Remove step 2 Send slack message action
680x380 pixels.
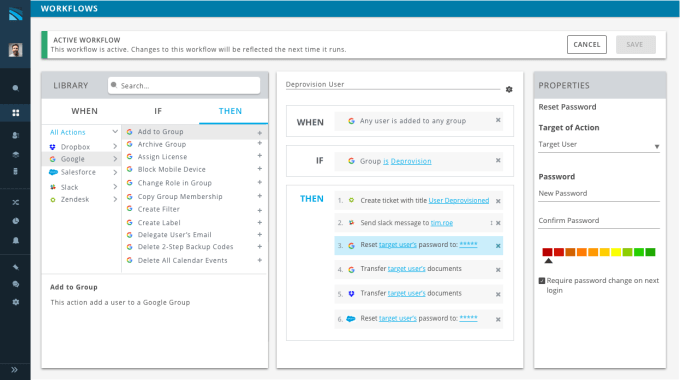pos(498,223)
